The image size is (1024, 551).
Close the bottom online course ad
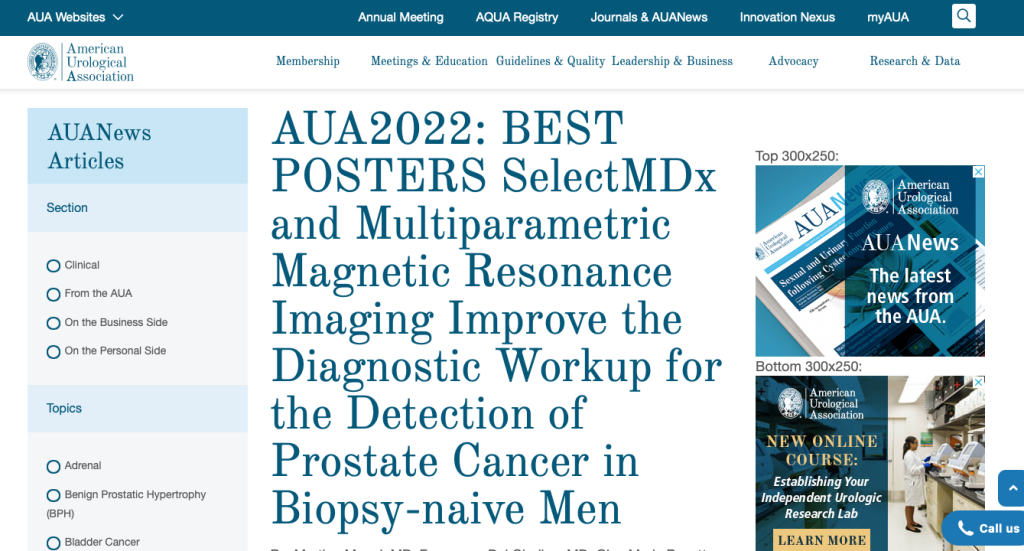[x=978, y=382]
